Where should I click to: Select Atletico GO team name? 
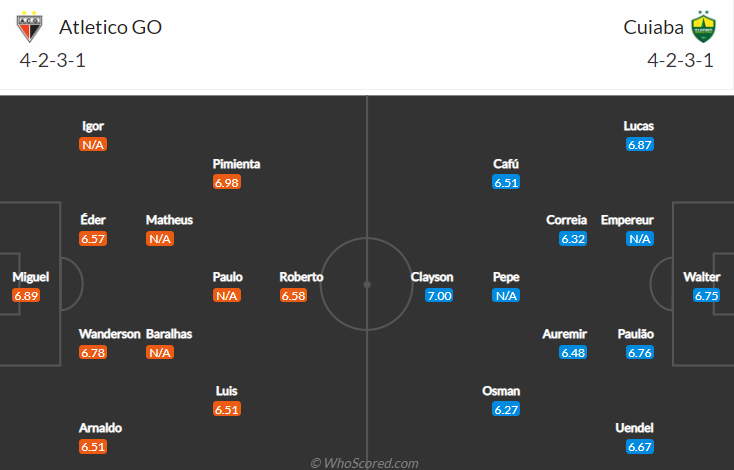pyautogui.click(x=110, y=27)
